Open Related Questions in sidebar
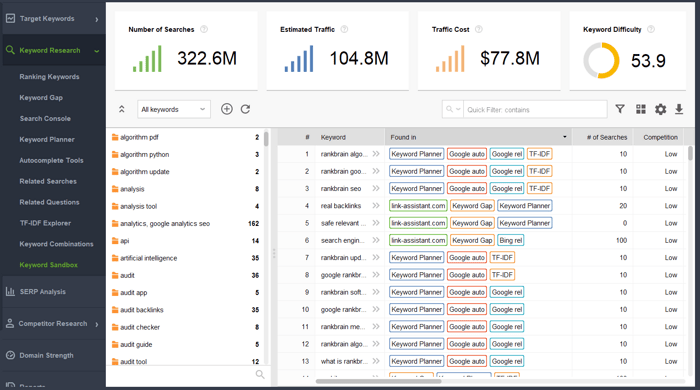This screenshot has width=700, height=390. (49, 202)
